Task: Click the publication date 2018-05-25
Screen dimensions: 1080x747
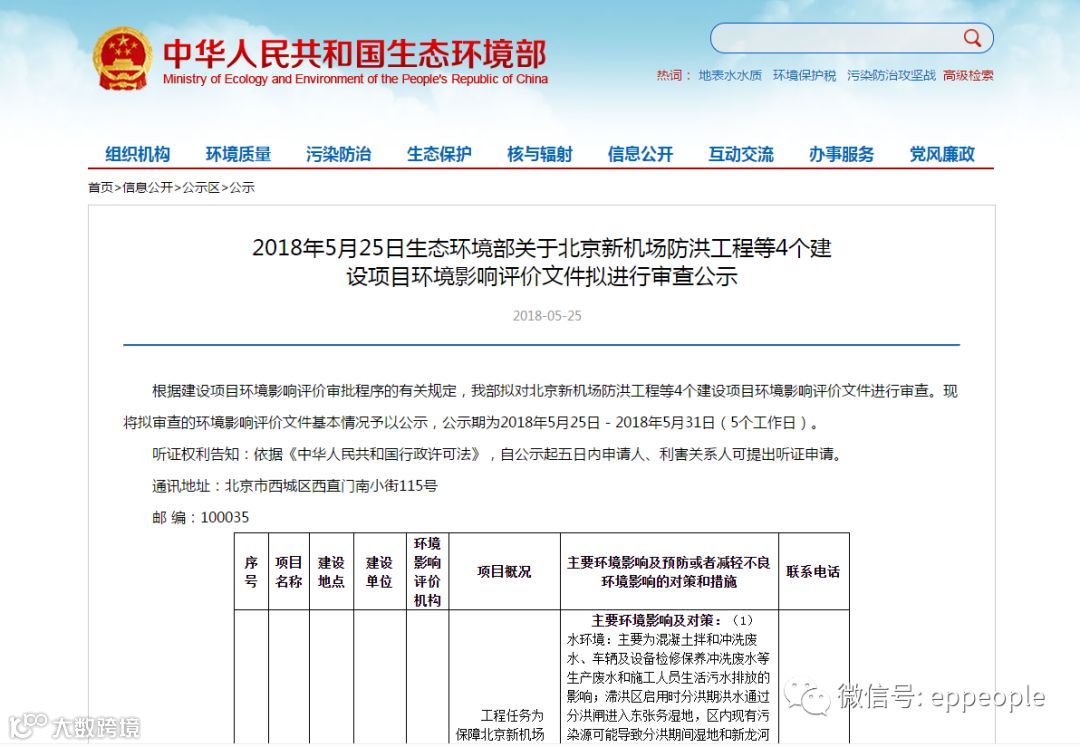Action: pyautogui.click(x=547, y=316)
